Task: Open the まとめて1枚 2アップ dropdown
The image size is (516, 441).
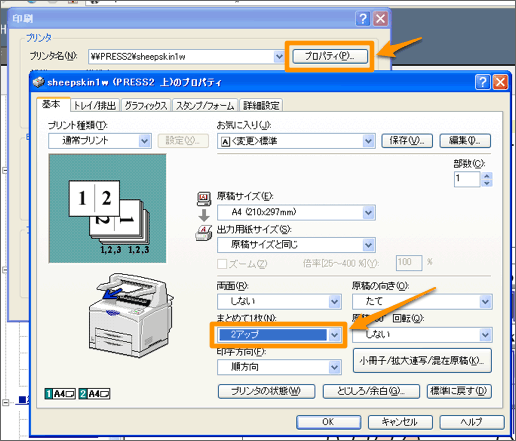Action: pos(334,335)
